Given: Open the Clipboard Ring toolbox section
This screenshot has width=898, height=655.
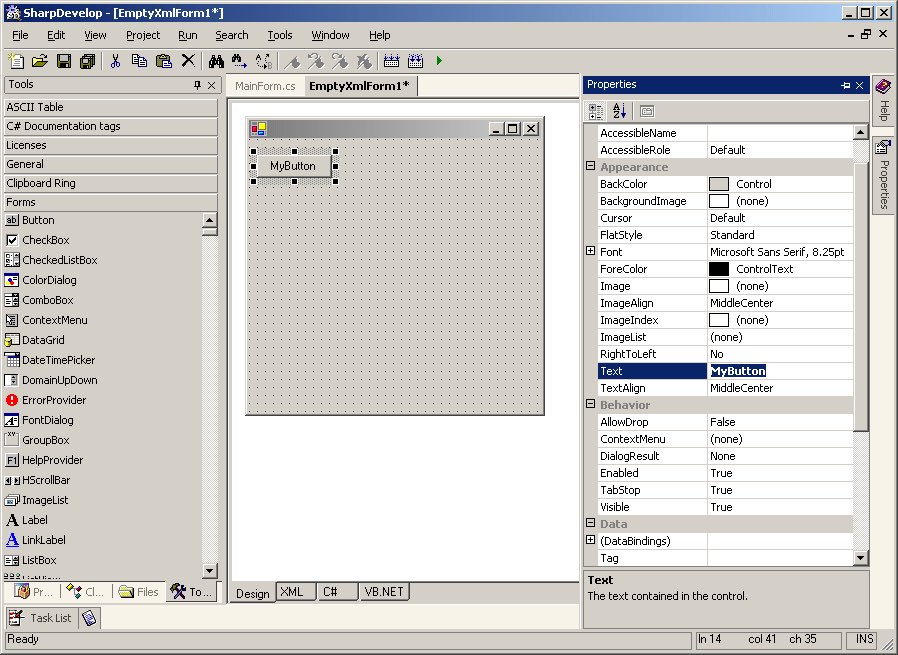Looking at the screenshot, I should click(111, 183).
